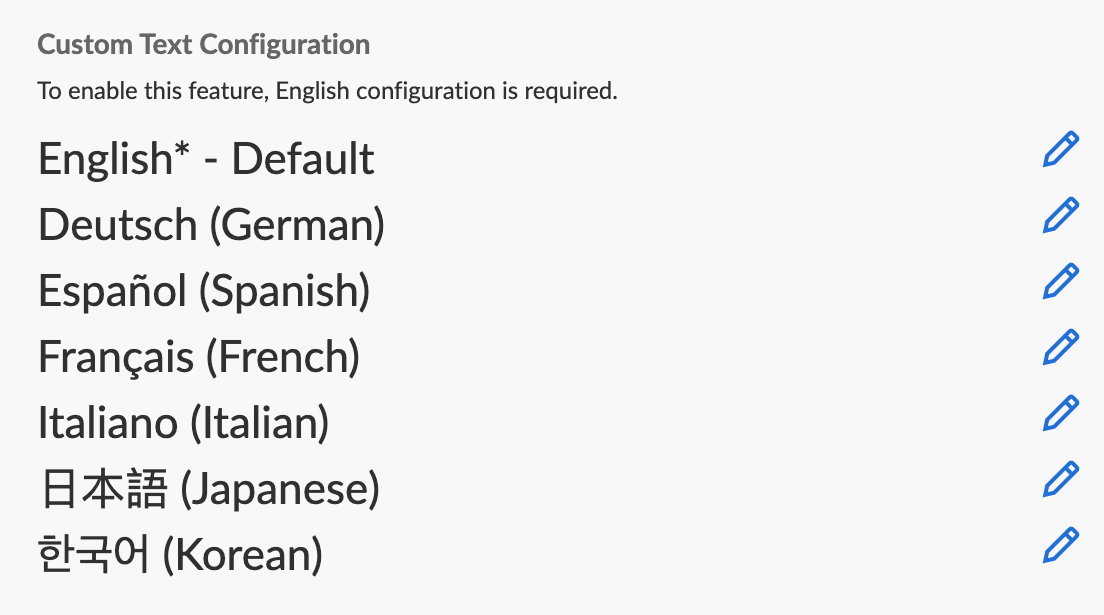The height and width of the screenshot is (615, 1104).
Task: Select the Français (French) language label
Action: [199, 357]
